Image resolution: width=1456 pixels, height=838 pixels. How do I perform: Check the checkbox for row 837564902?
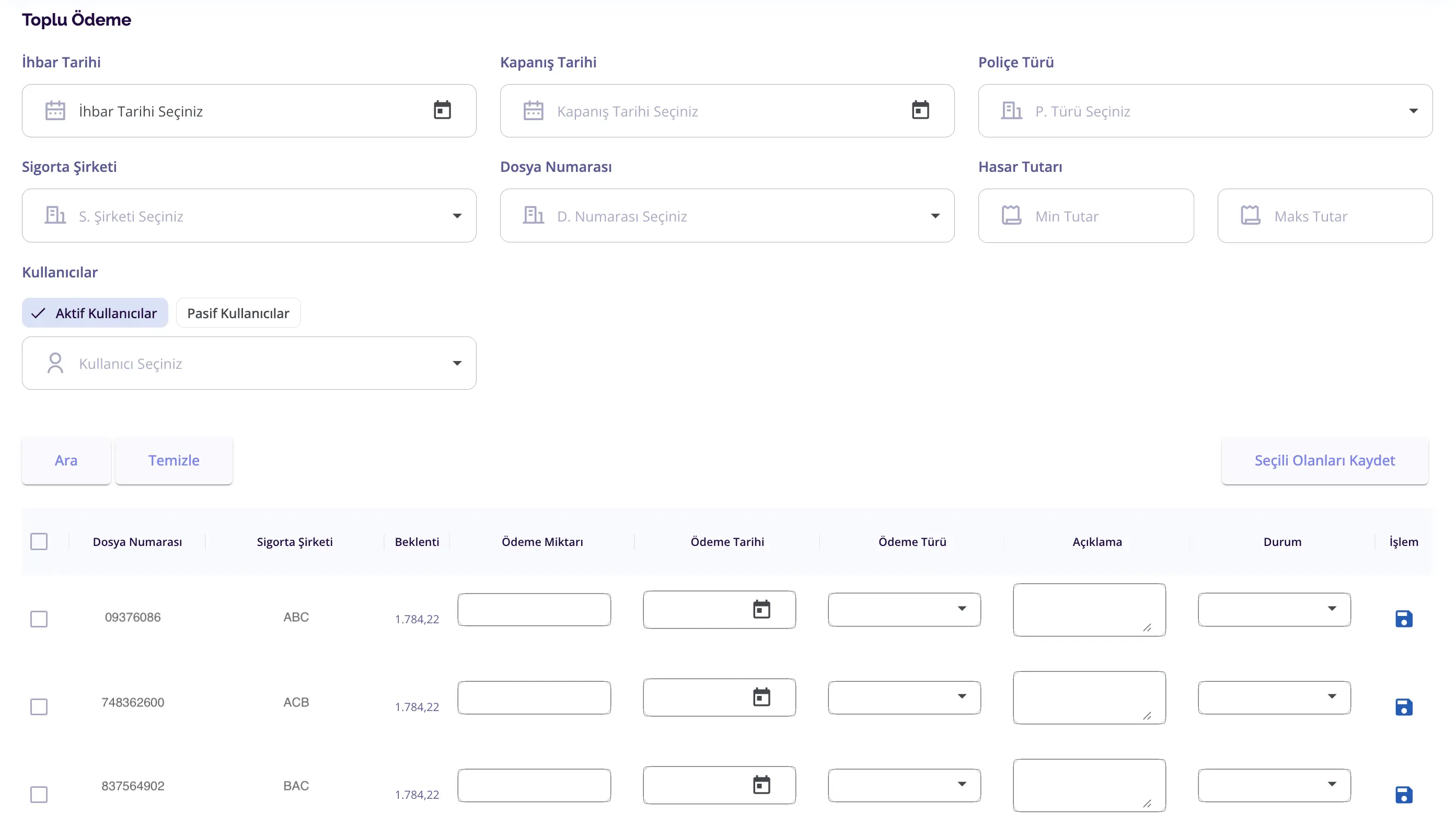pyautogui.click(x=39, y=795)
